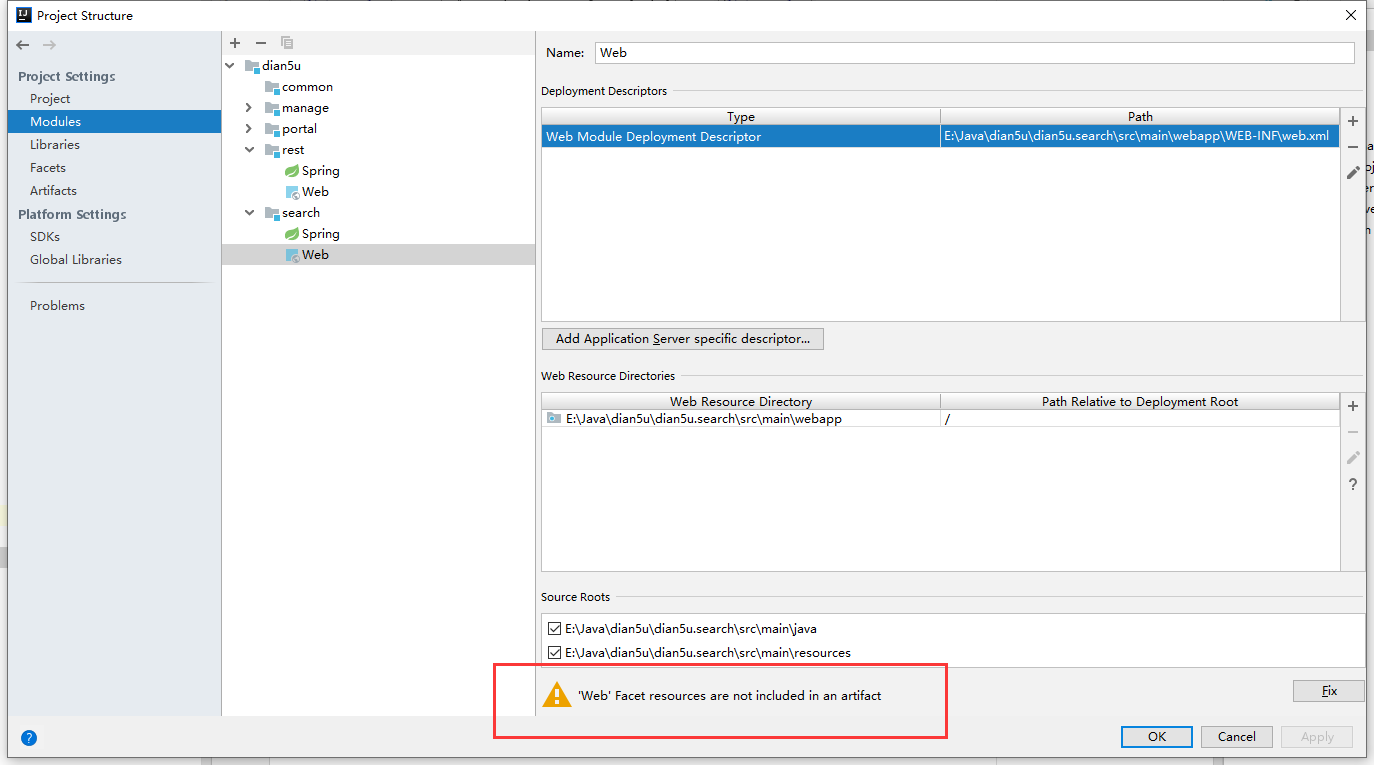The image size is (1374, 765).
Task: Edit deployment descriptor with the pencil icon
Action: pos(1353,172)
